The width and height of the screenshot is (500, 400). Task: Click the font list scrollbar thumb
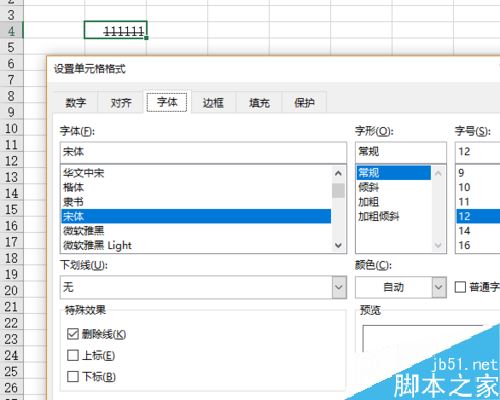pos(338,190)
